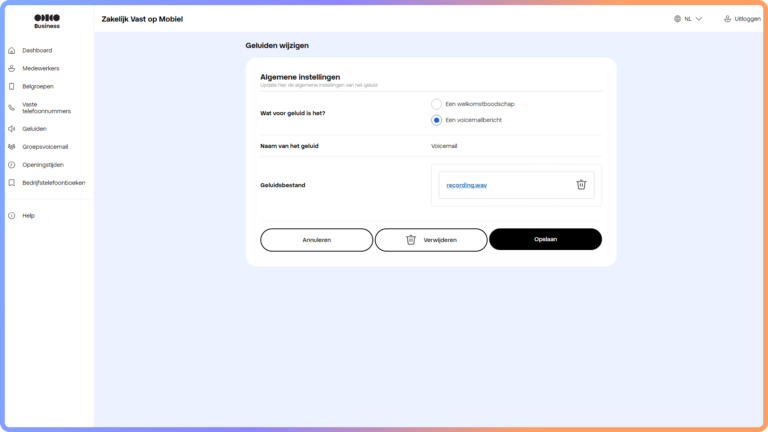Open the Medewerkers menu item
The height and width of the screenshot is (432, 768).
pyautogui.click(x=41, y=69)
